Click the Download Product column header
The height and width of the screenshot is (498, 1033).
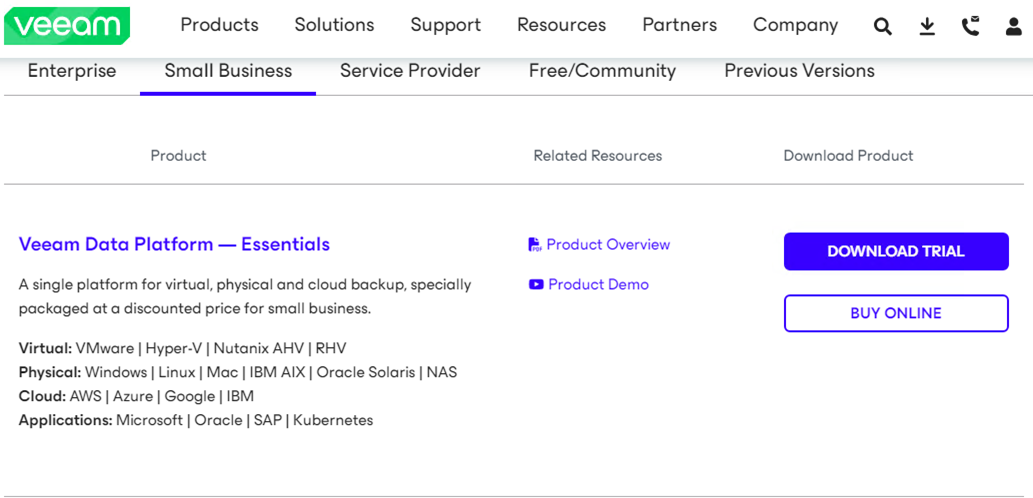tap(848, 156)
